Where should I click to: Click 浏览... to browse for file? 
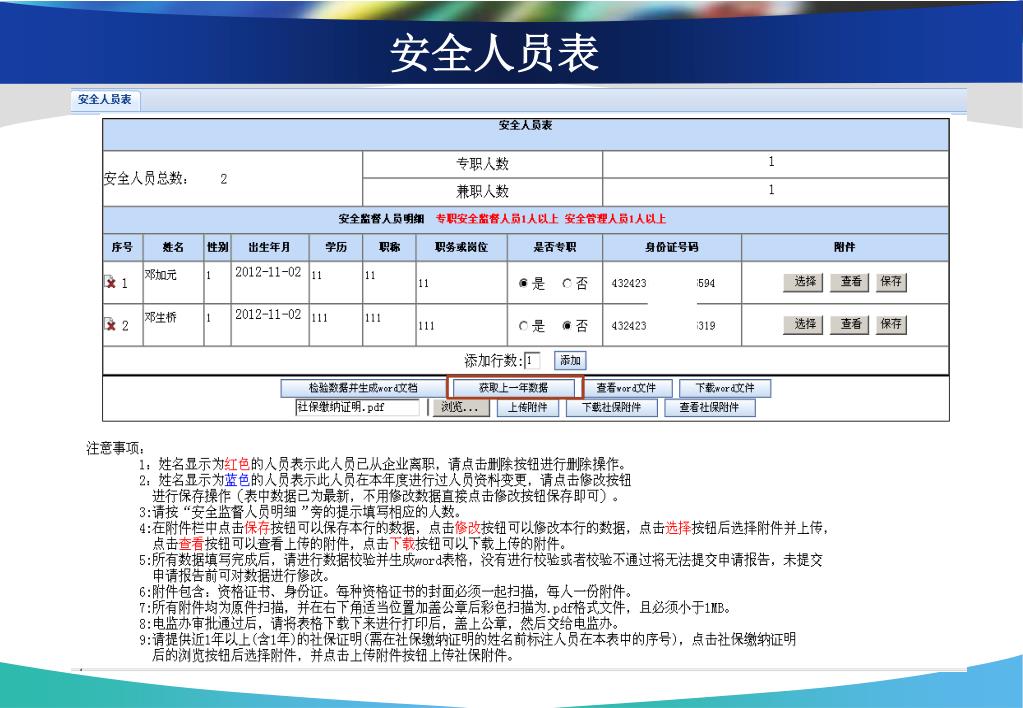click(460, 408)
